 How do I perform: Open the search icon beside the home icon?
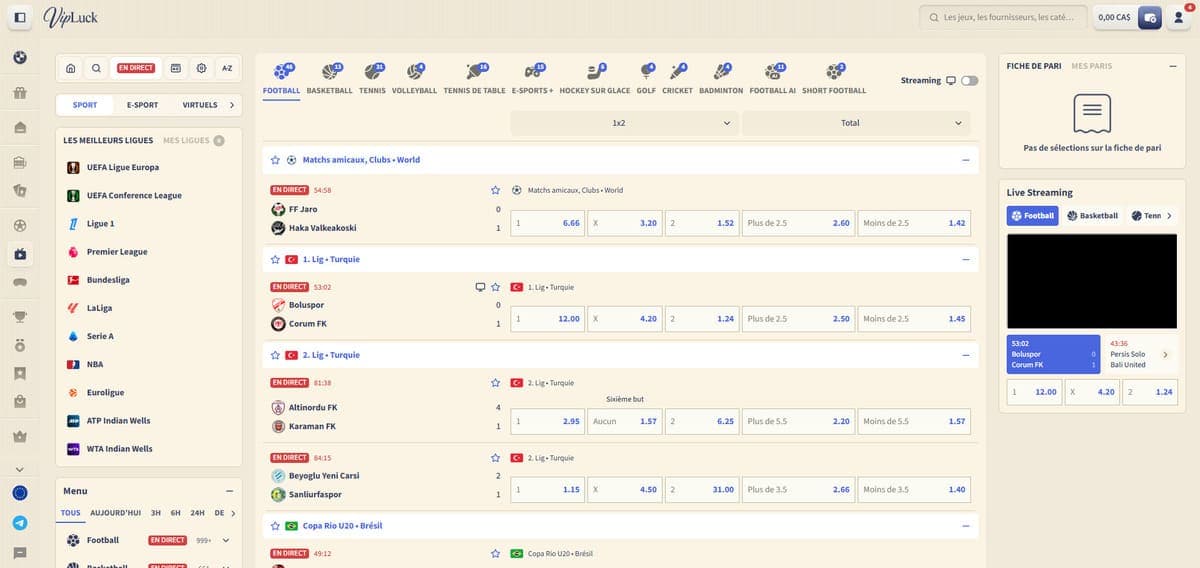tap(96, 68)
